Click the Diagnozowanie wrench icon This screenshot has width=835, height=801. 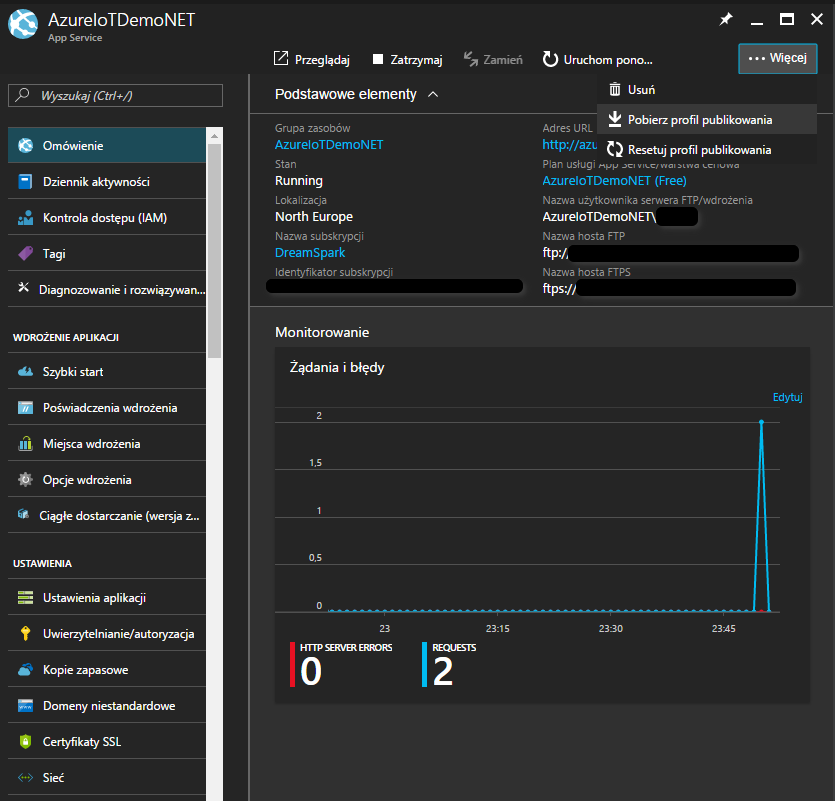pyautogui.click(x=23, y=288)
